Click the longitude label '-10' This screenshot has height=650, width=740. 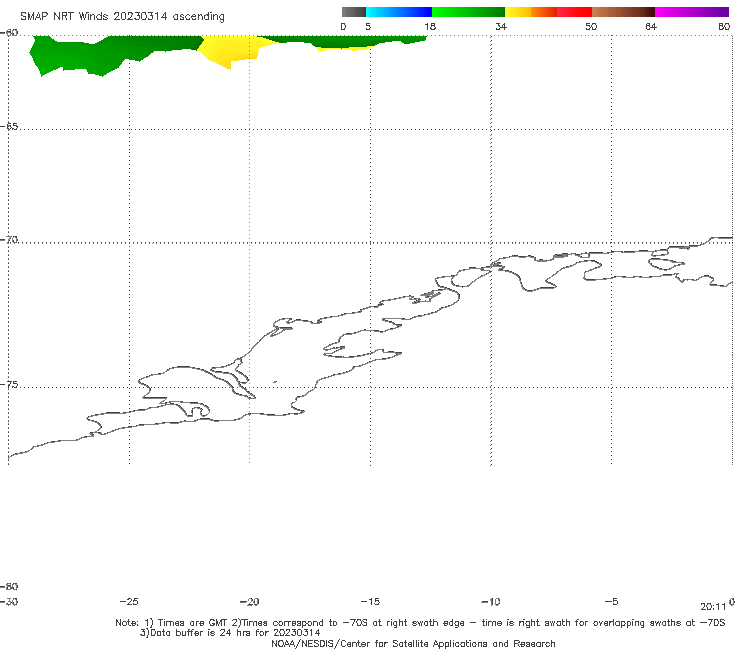coord(490,602)
